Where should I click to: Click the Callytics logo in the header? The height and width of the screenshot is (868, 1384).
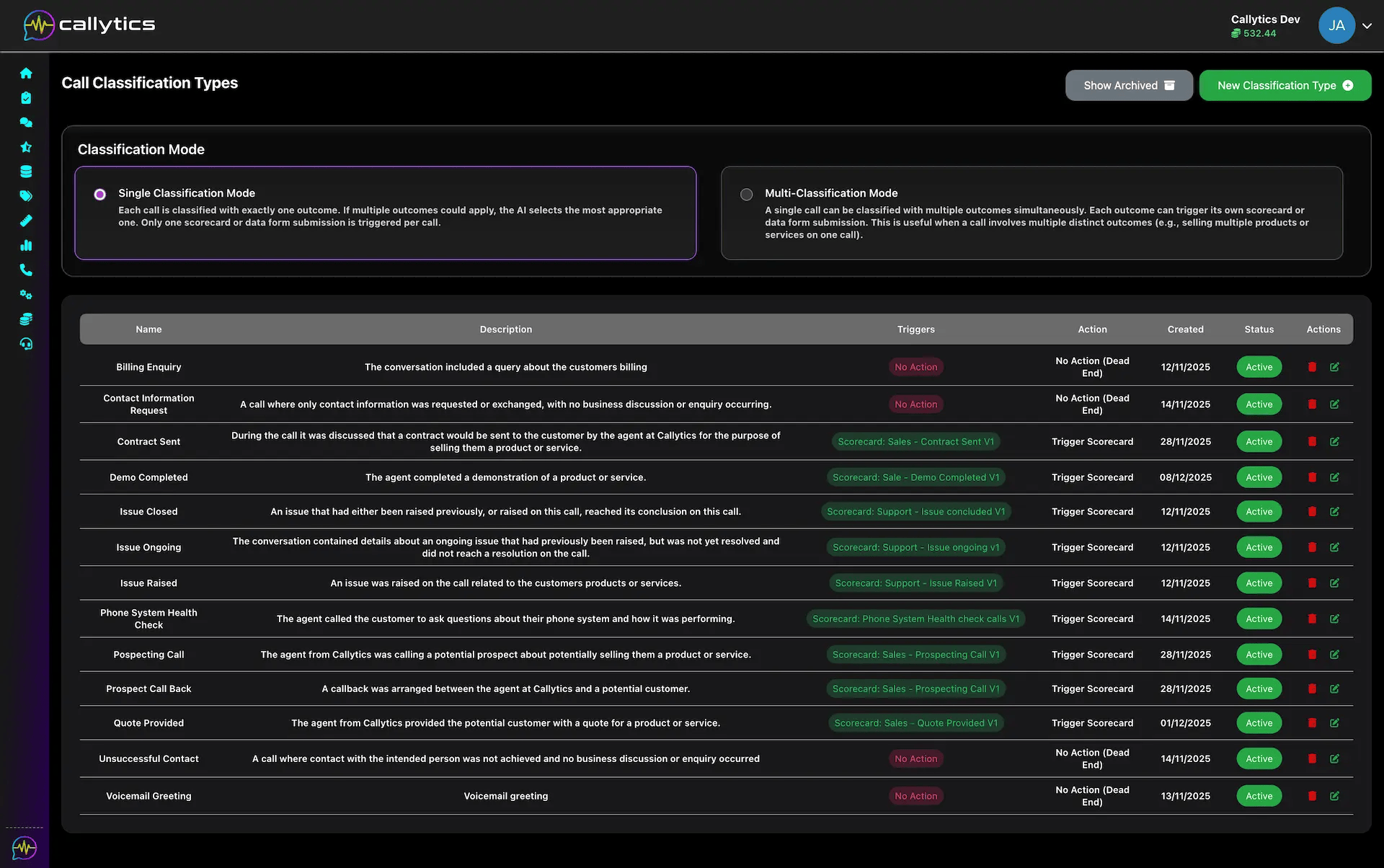[x=89, y=25]
